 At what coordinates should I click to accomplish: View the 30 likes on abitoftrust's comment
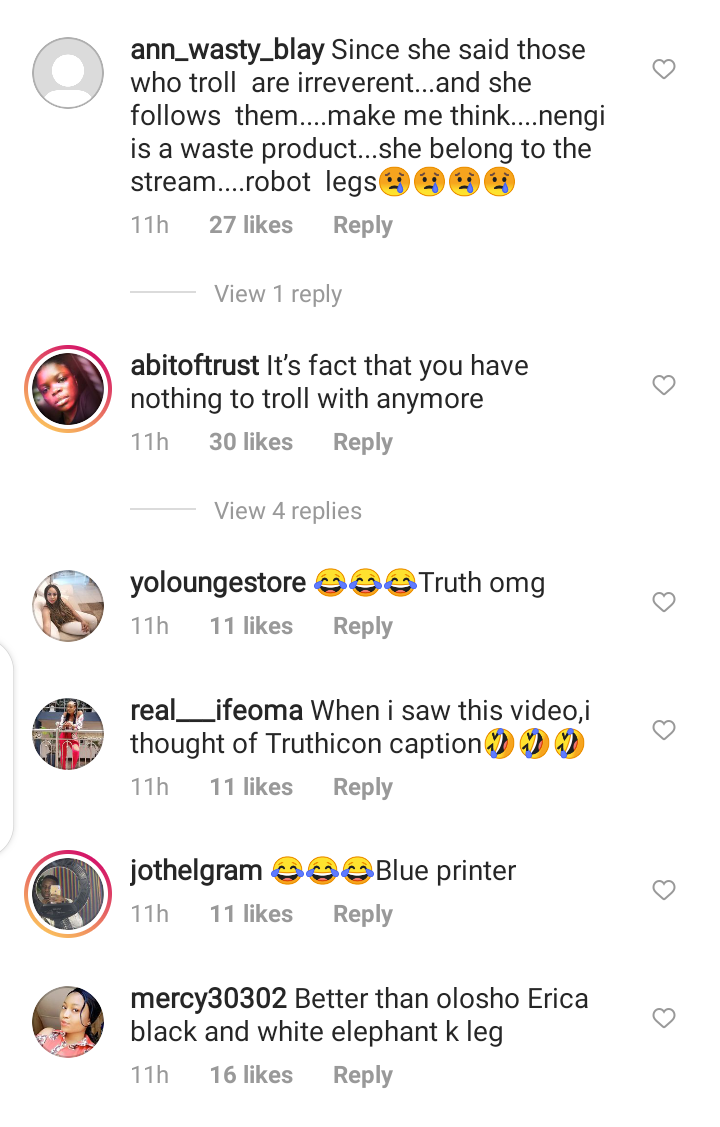click(251, 442)
